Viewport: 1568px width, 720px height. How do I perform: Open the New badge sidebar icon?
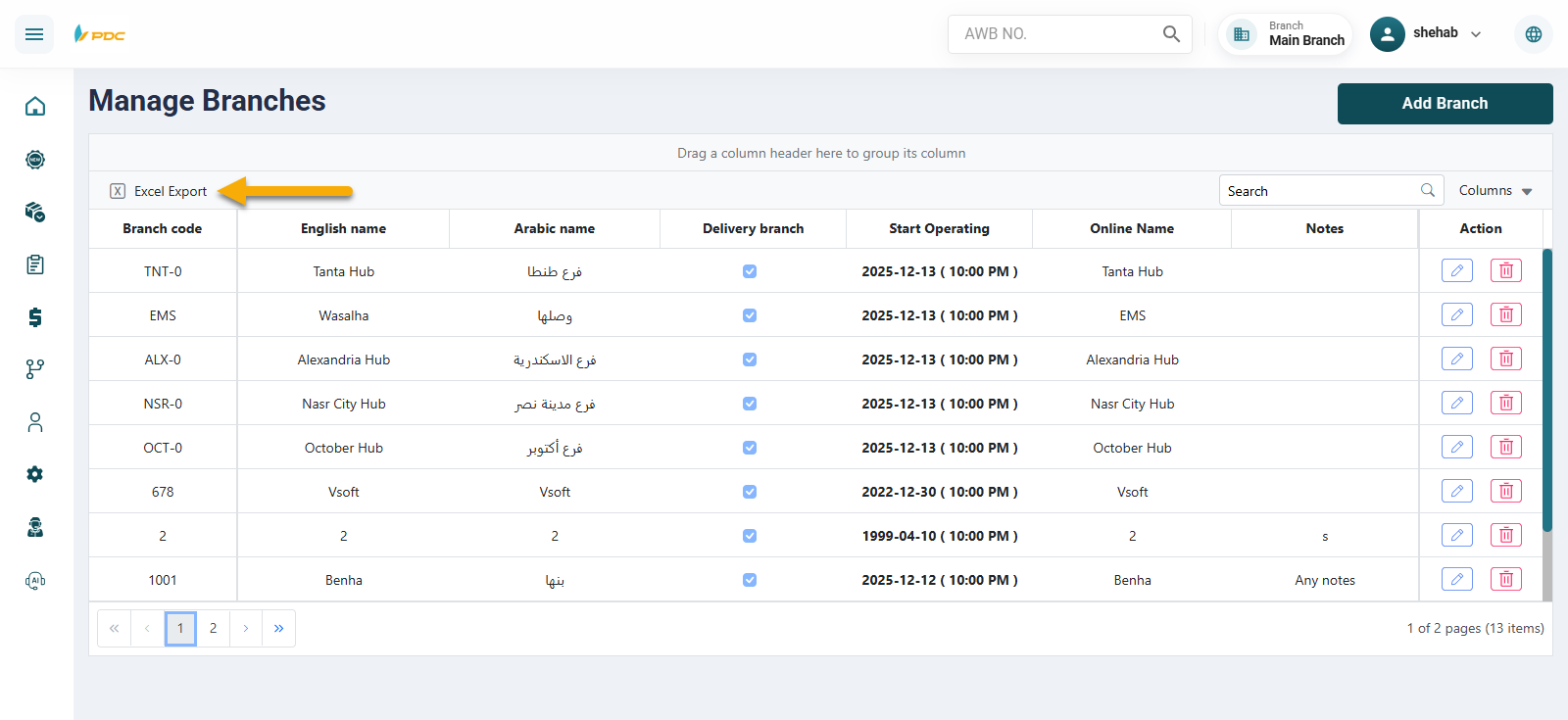coord(35,160)
